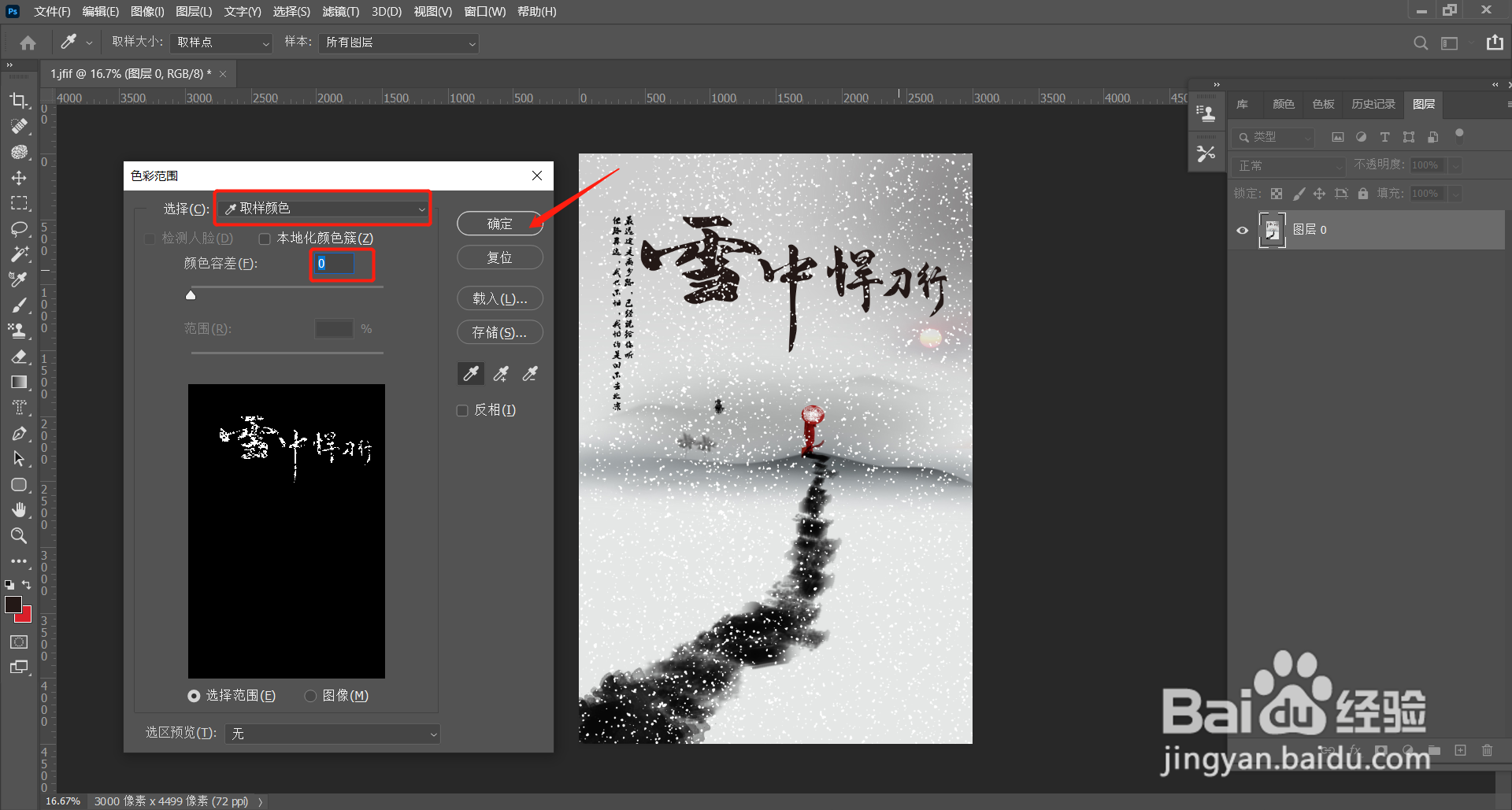The width and height of the screenshot is (1512, 810).
Task: Open the 正常 blend mode dropdown
Action: click(1288, 166)
